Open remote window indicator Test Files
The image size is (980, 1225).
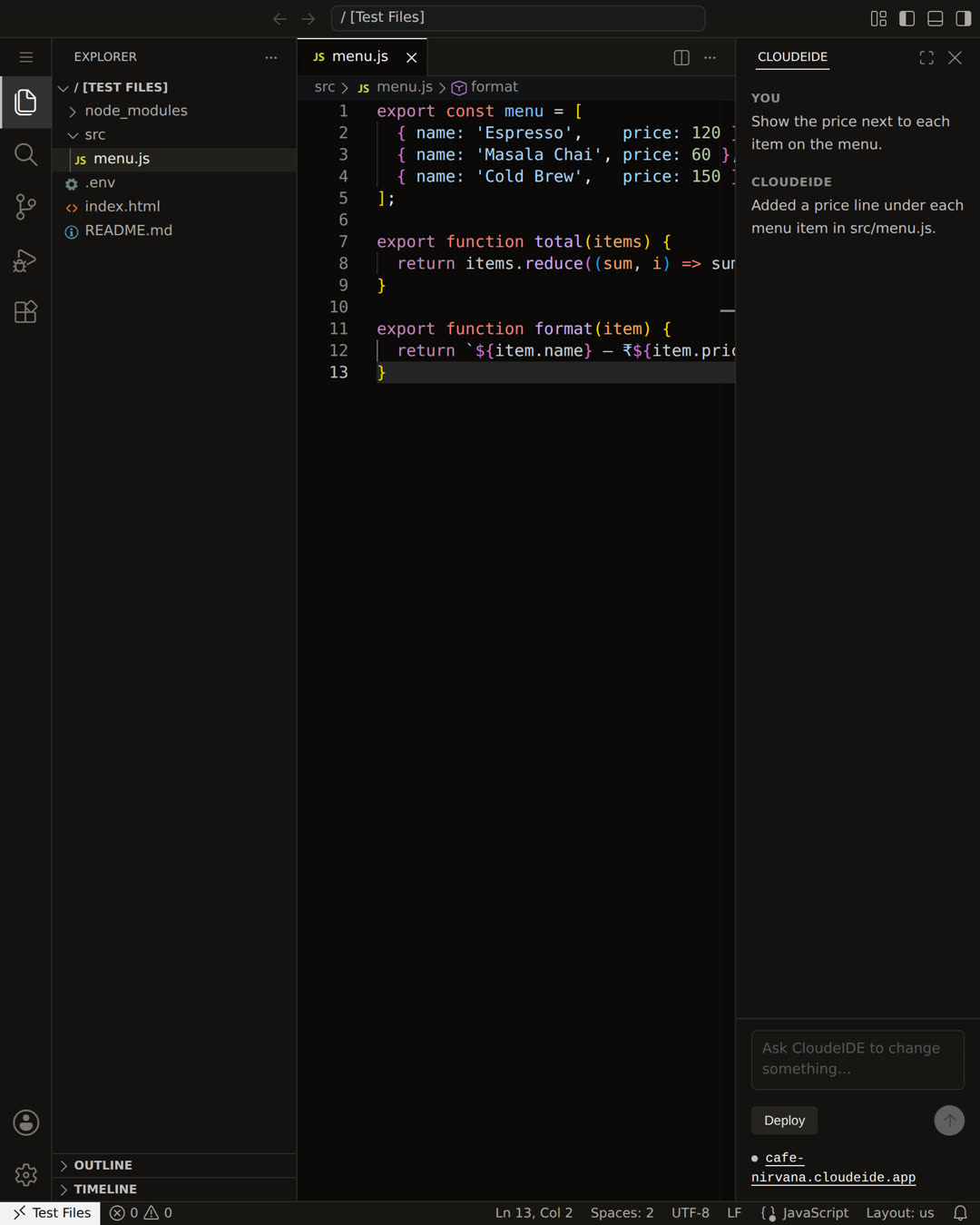click(x=50, y=1213)
